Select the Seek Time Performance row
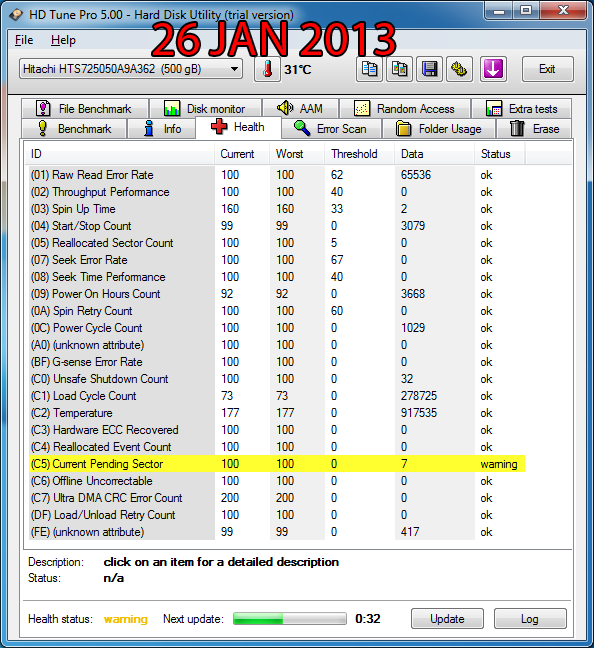 pos(277,276)
